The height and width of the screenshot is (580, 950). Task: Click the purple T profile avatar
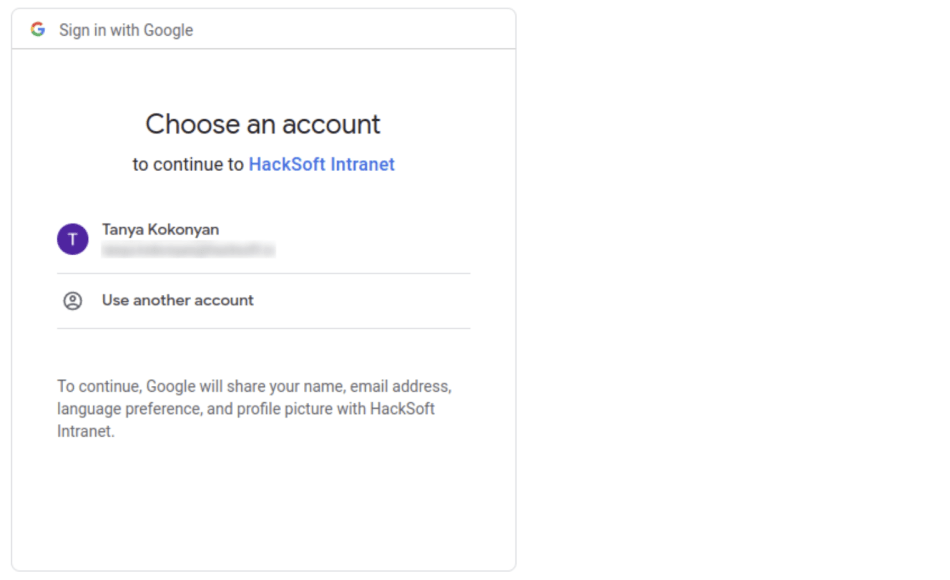[73, 239]
